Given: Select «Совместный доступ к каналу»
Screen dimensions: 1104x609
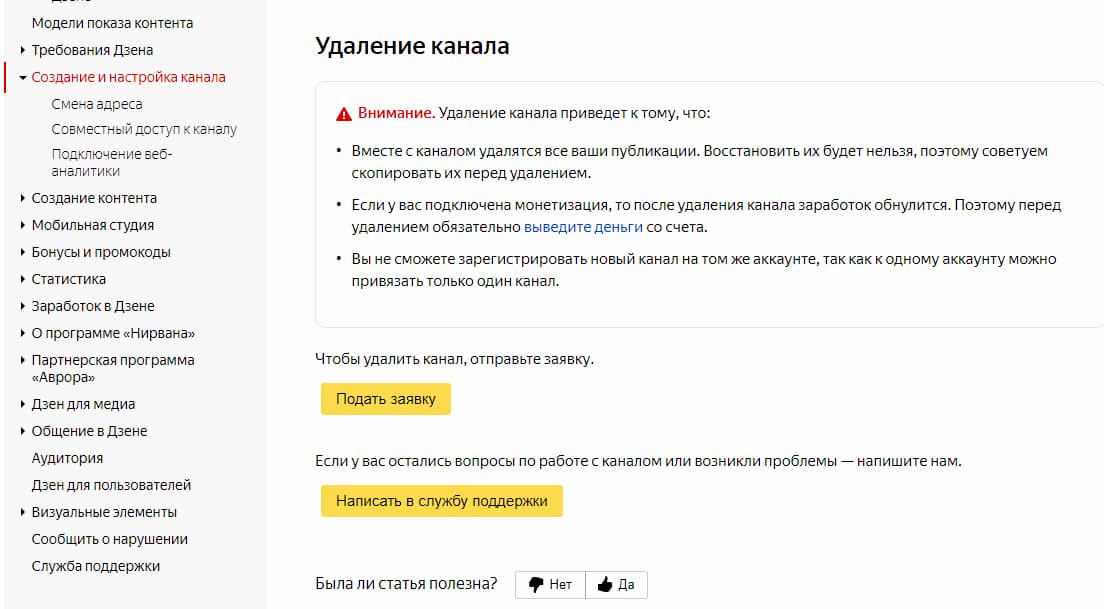Looking at the screenshot, I should (x=144, y=129).
